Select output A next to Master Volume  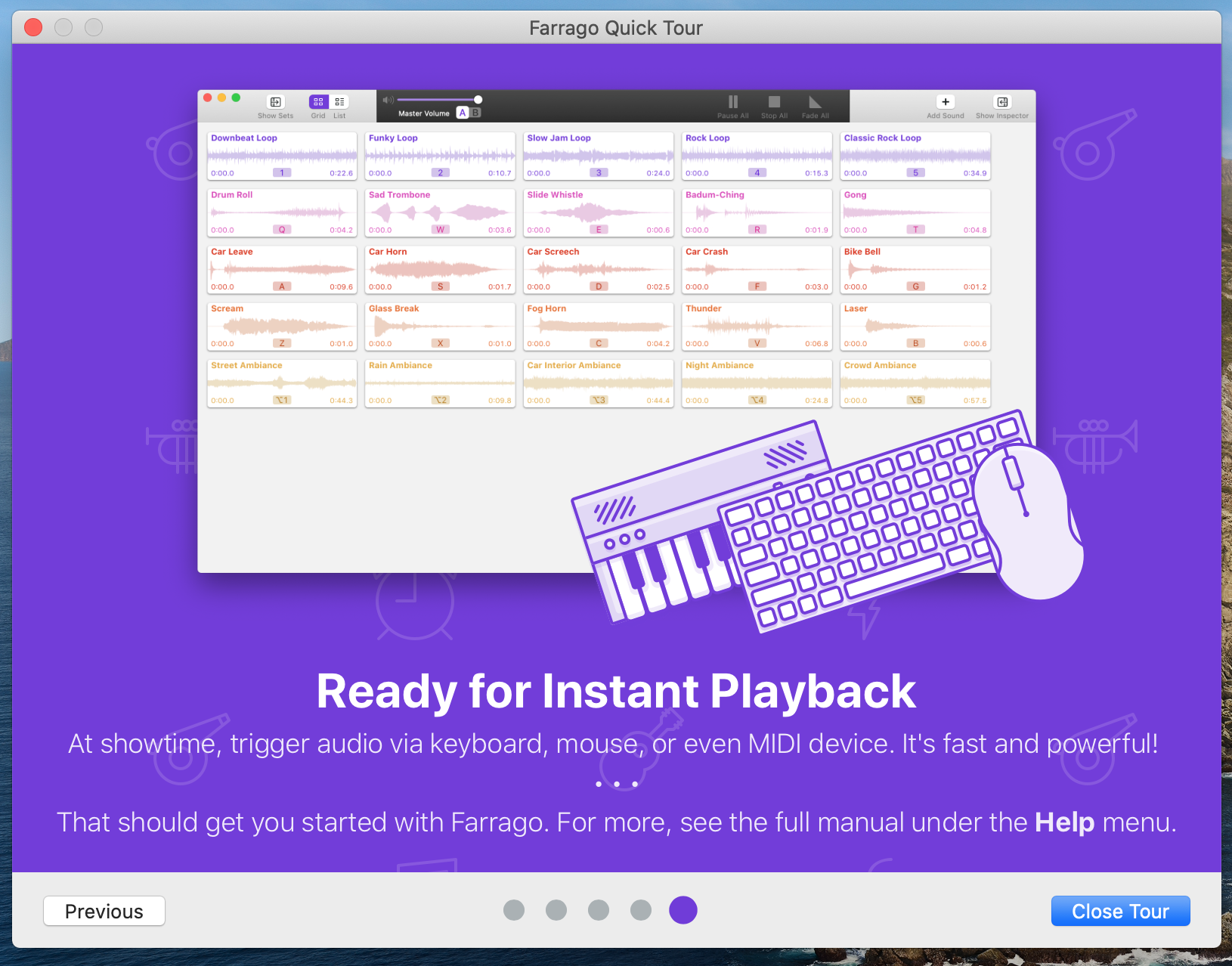463,113
